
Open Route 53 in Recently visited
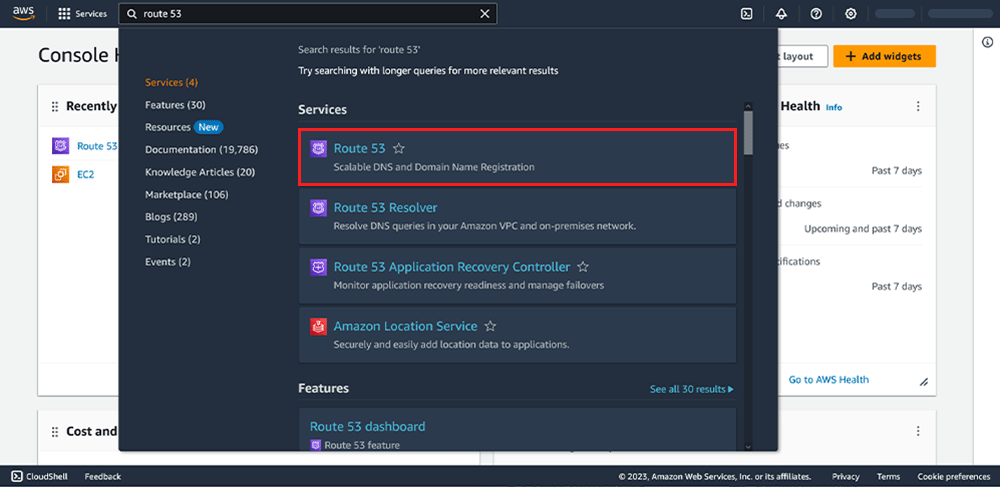click(x=97, y=146)
